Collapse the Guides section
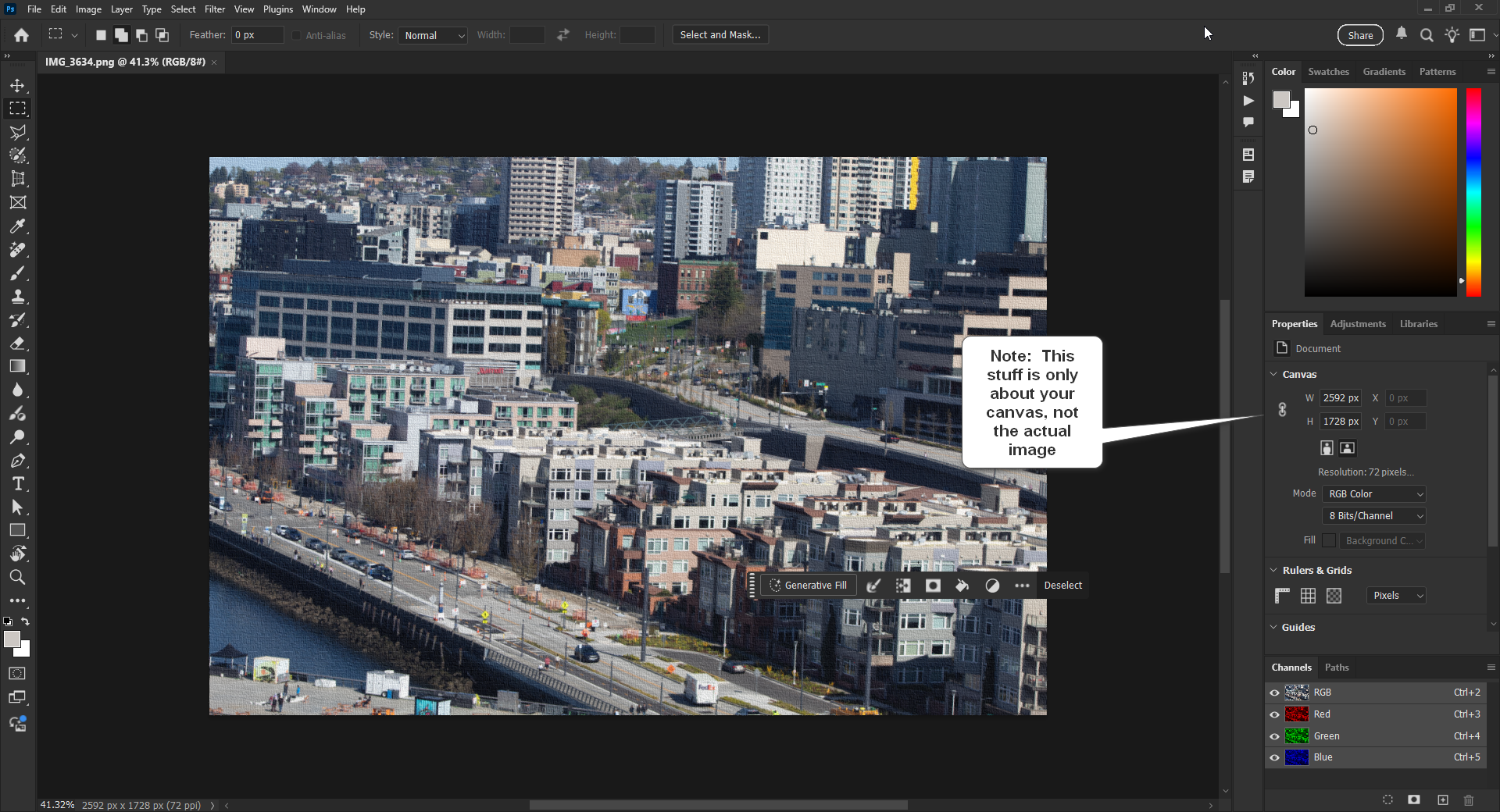The height and width of the screenshot is (812, 1500). coord(1275,627)
